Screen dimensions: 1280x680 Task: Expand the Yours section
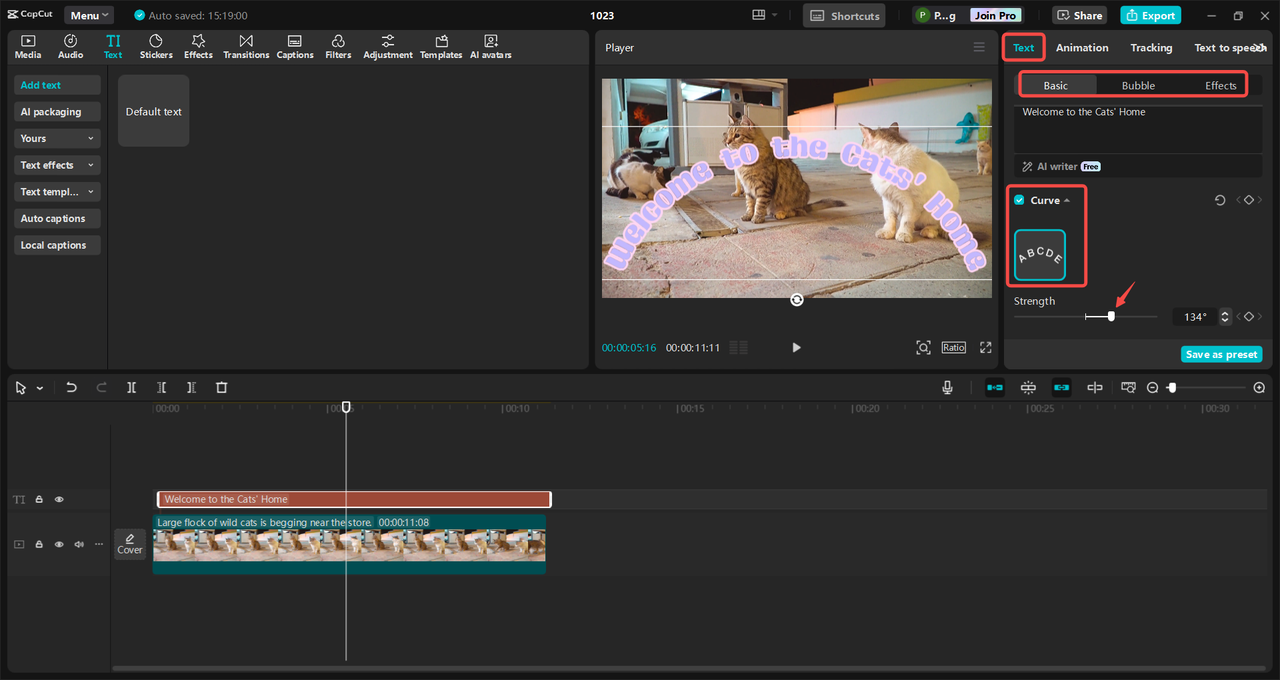57,139
